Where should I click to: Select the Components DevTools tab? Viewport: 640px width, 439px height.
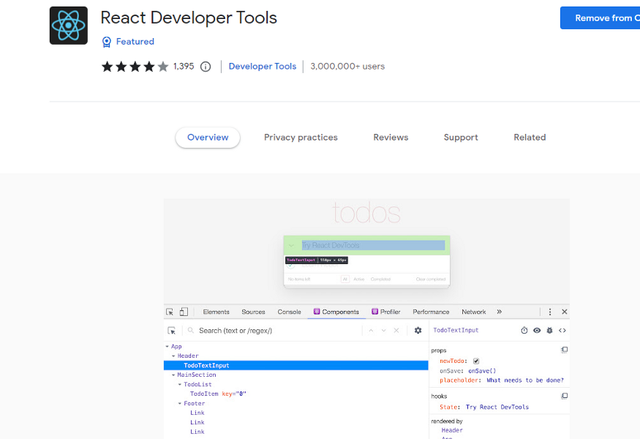[336, 312]
